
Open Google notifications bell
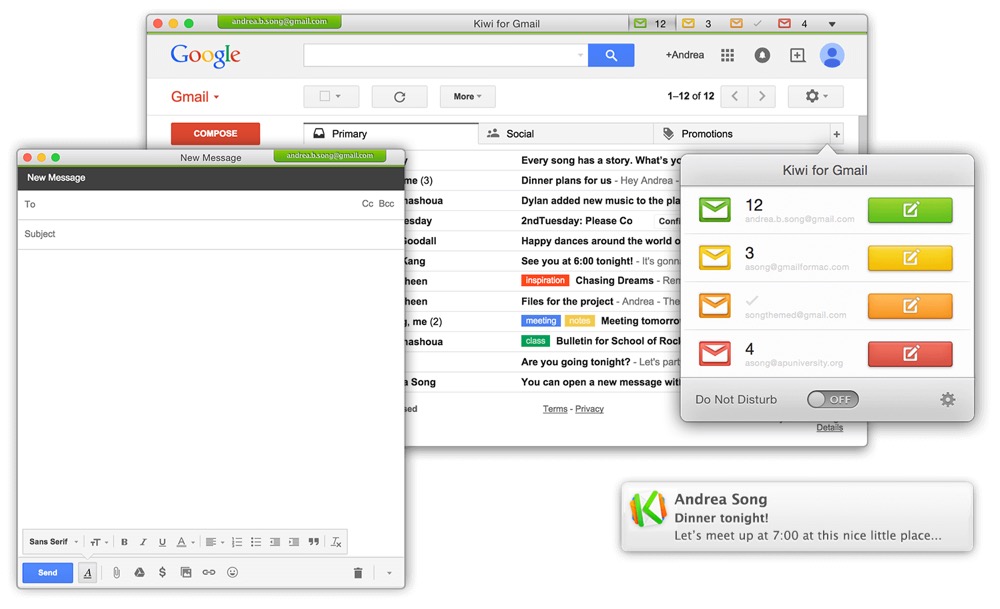761,55
